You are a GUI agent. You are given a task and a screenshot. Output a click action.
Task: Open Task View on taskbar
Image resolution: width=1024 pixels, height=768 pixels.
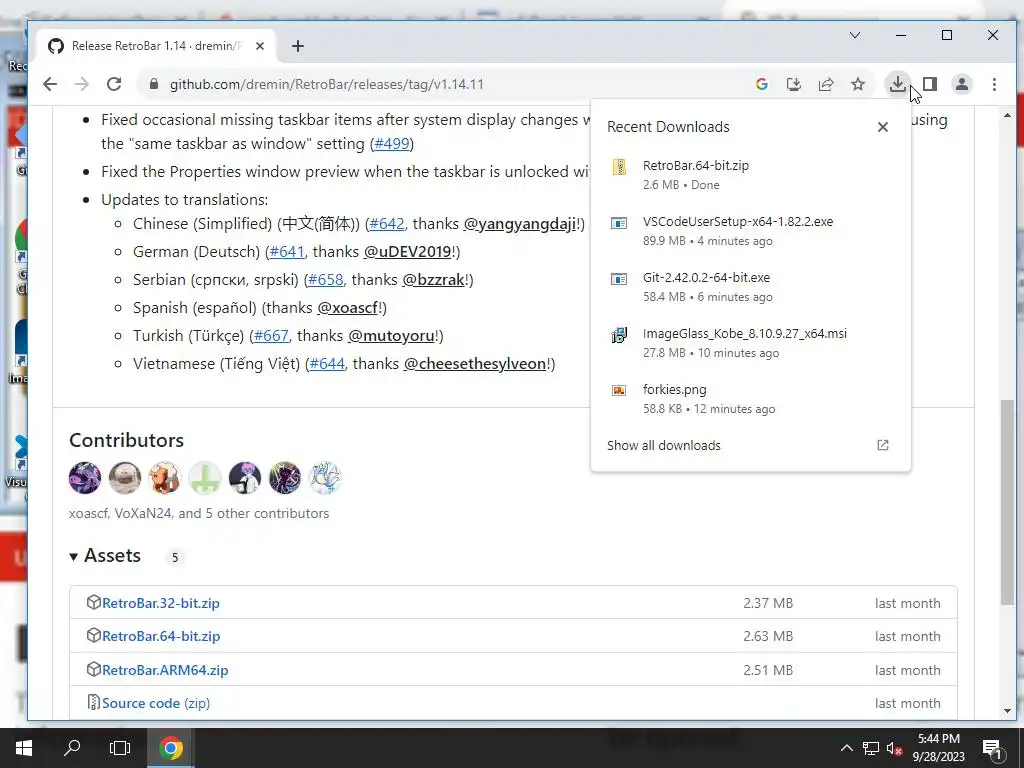120,748
